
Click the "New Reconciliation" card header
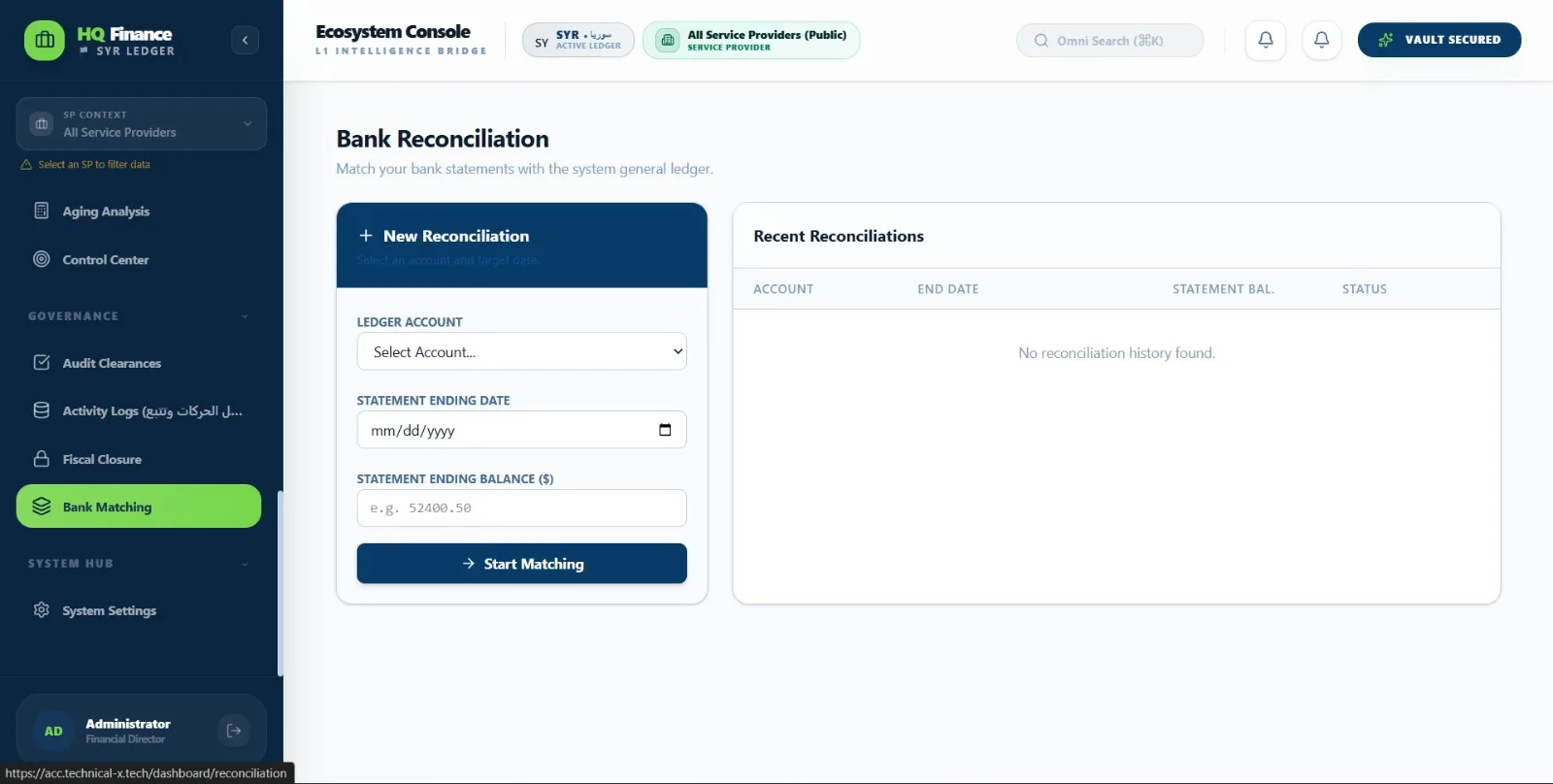[522, 245]
